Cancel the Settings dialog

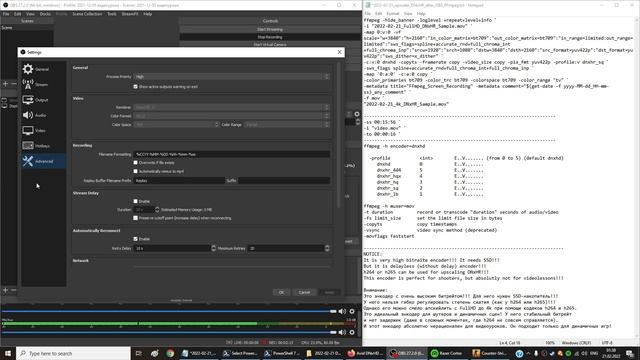pyautogui.click(x=304, y=292)
